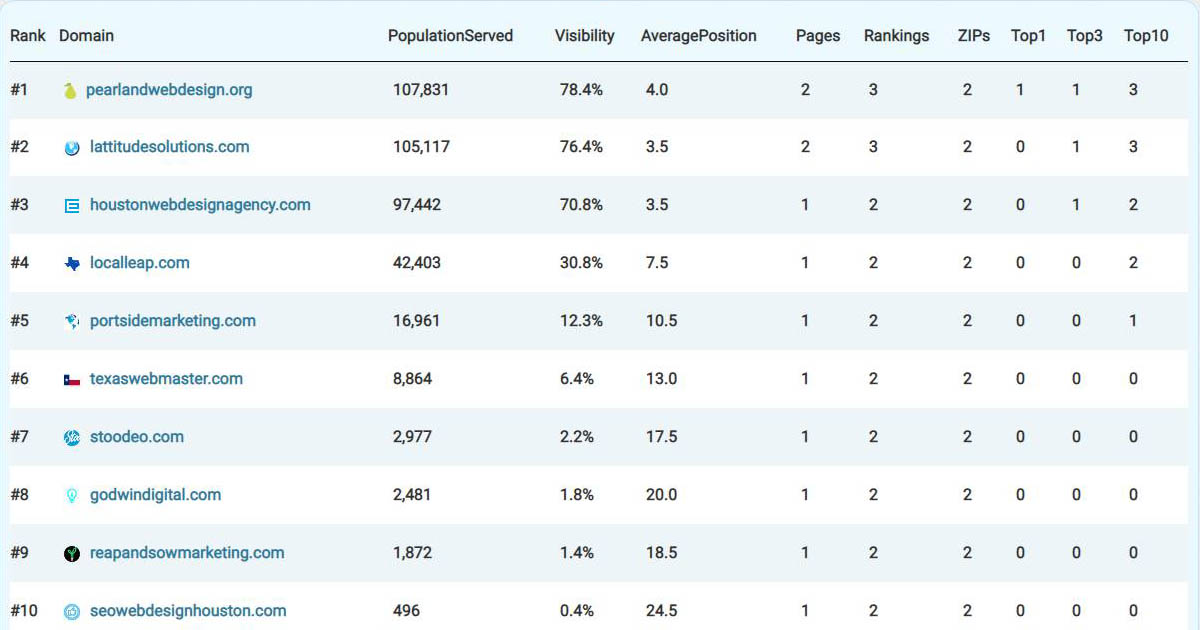Click the list favicon for houstonwebdesignagency.com
Viewport: 1200px width, 630px height.
70,204
